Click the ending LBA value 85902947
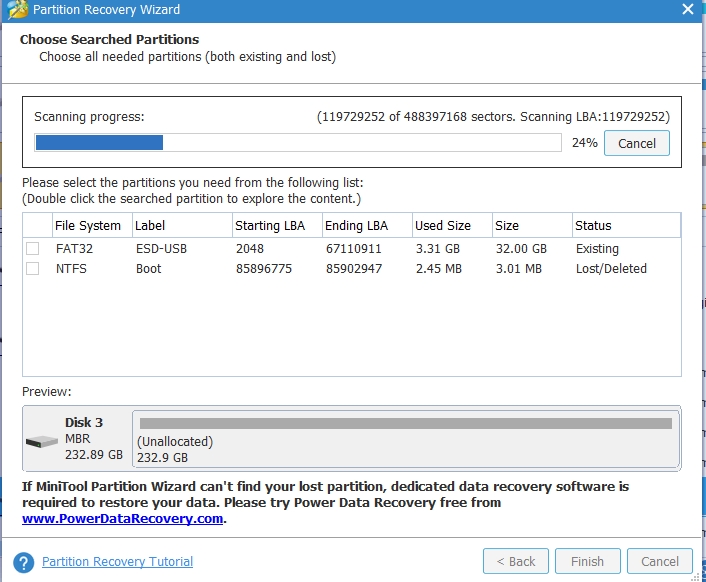The height and width of the screenshot is (582, 706). click(354, 268)
